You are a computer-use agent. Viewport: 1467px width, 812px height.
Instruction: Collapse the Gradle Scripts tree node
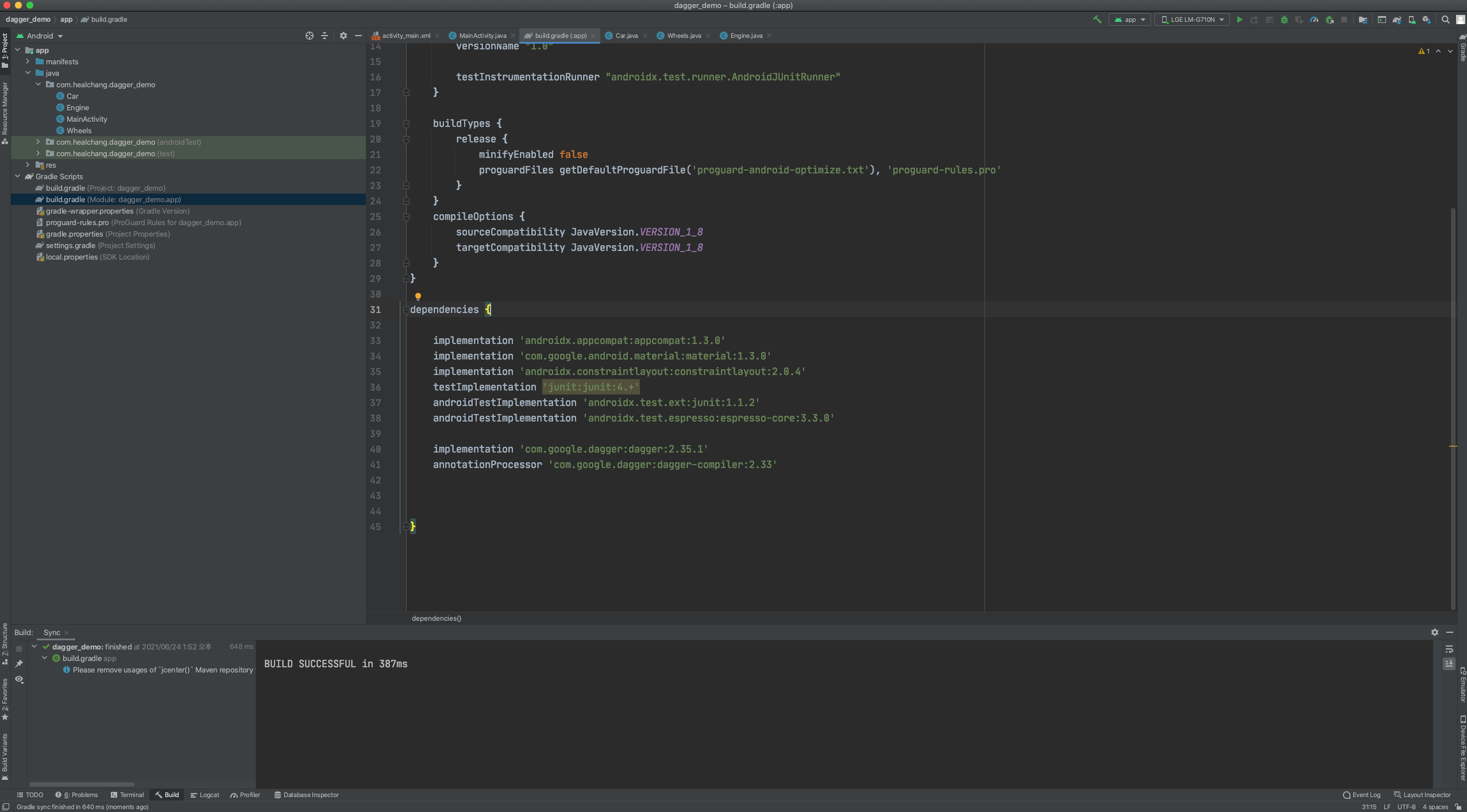pos(18,176)
